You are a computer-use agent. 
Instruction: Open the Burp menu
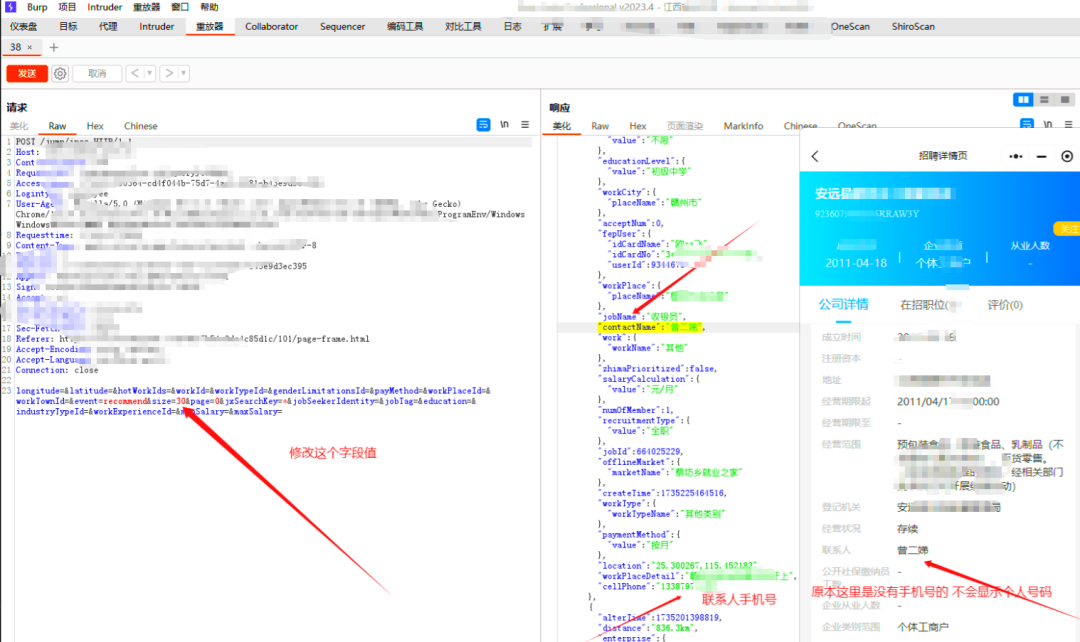pyautogui.click(x=37, y=7)
